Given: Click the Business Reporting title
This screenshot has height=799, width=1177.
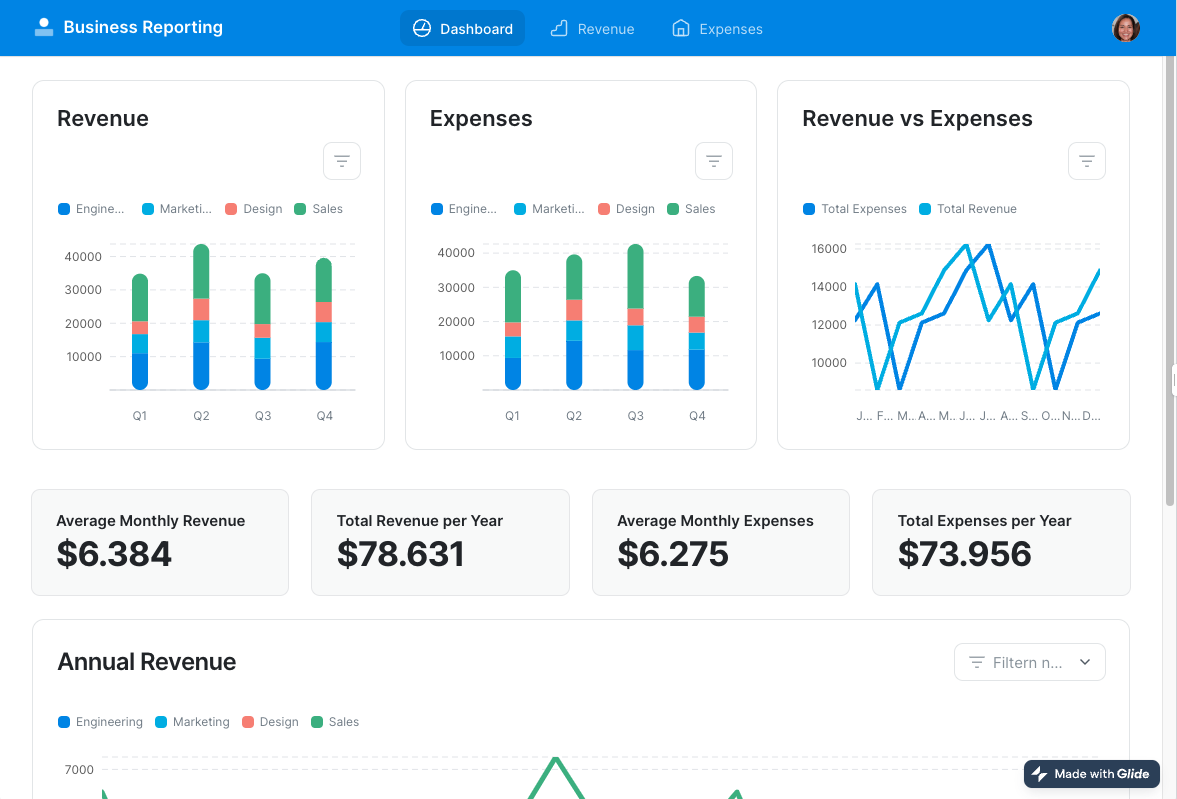Looking at the screenshot, I should tap(143, 28).
